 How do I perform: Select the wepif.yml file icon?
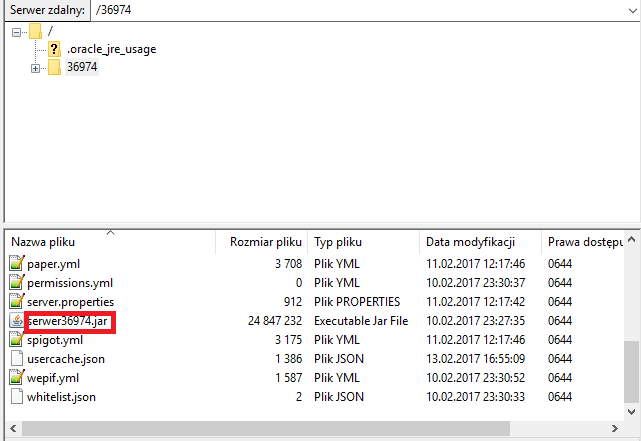pyautogui.click(x=16, y=378)
